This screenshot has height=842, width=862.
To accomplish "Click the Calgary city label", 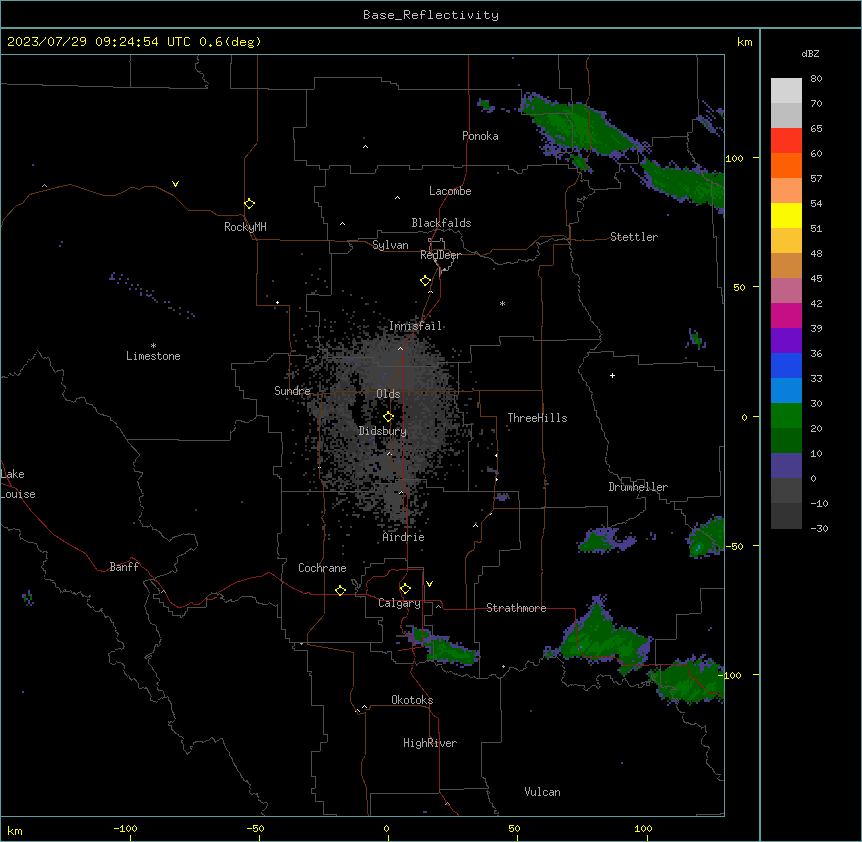I will coord(399,603).
